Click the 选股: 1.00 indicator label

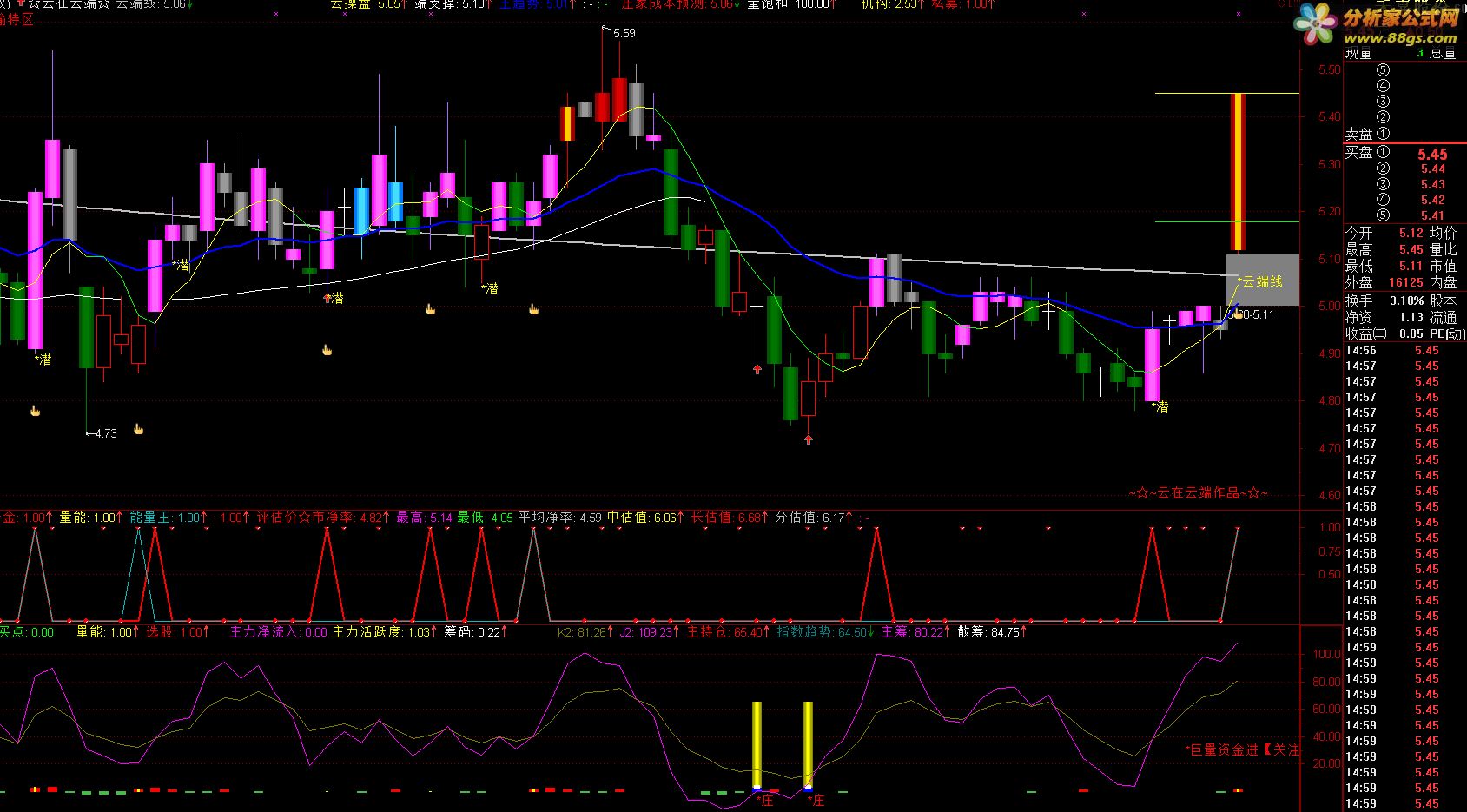click(x=178, y=632)
